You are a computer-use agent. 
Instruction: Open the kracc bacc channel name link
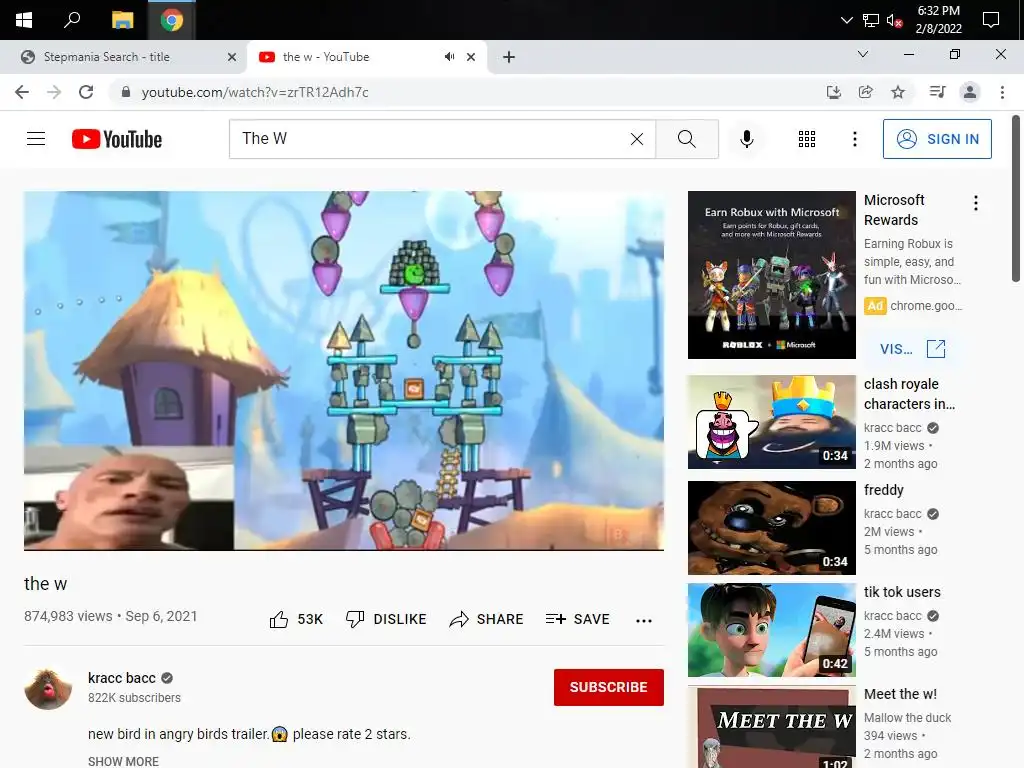tap(122, 678)
